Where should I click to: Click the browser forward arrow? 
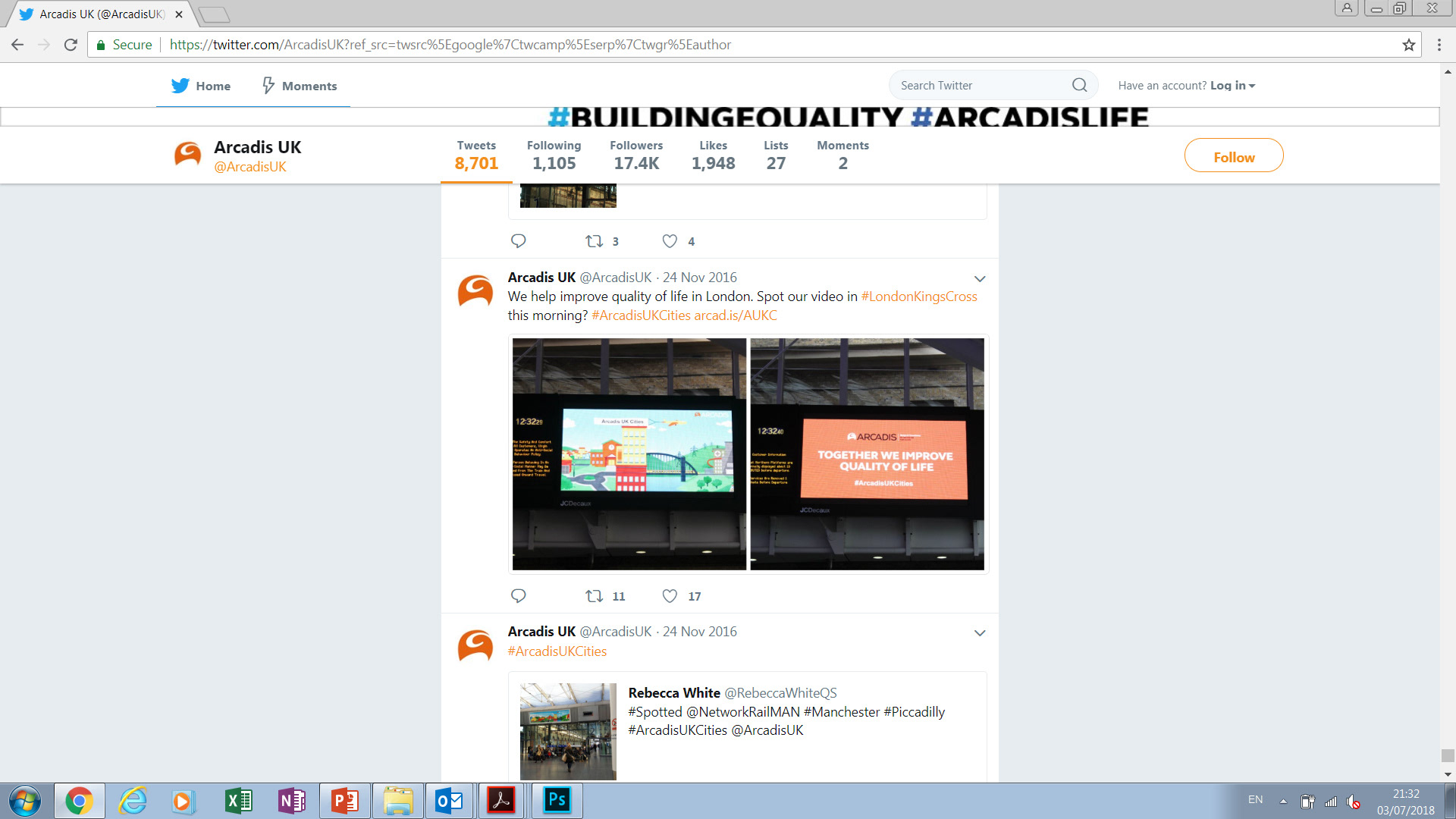[44, 45]
